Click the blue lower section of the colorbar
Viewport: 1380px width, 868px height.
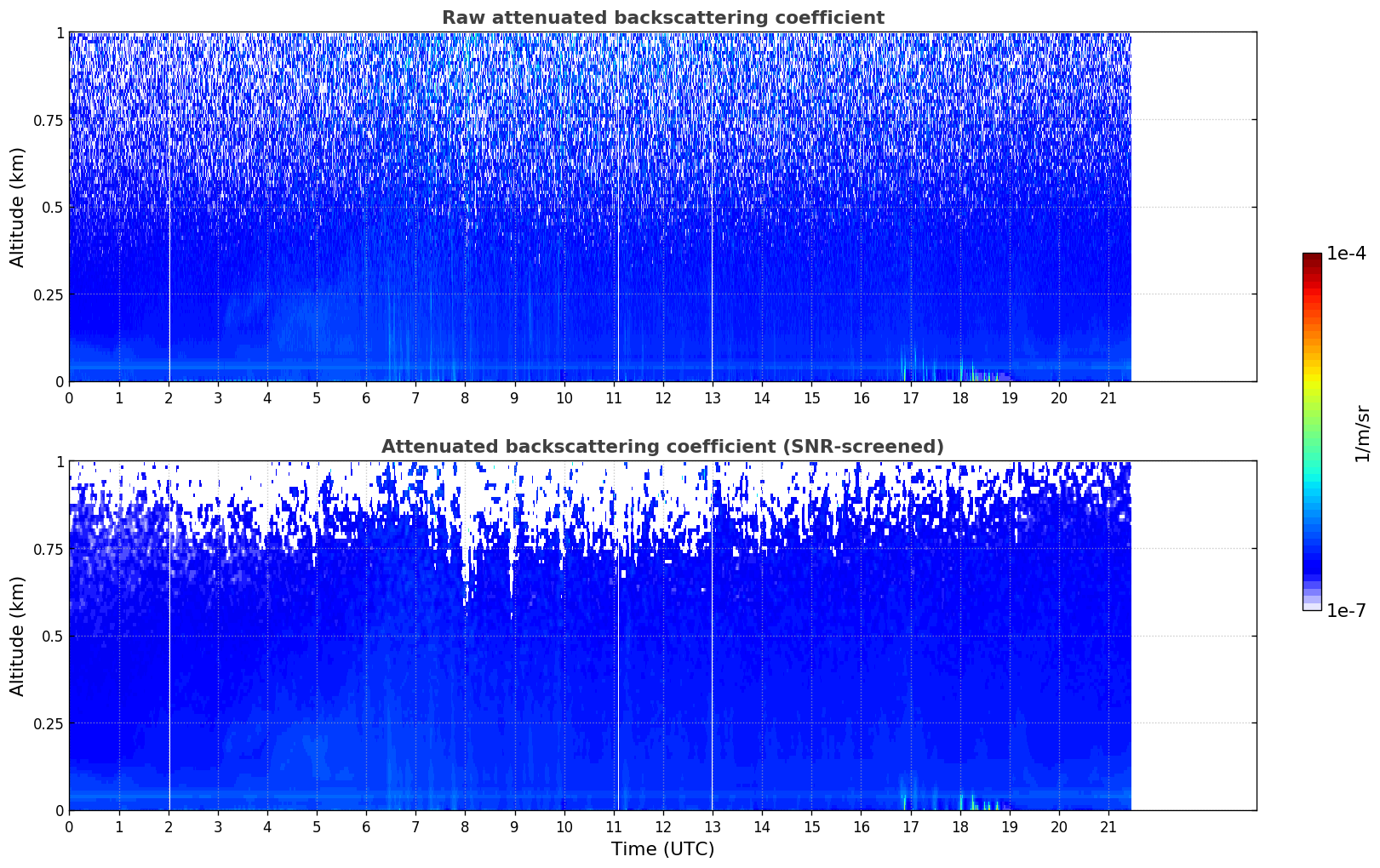[x=1311, y=545]
